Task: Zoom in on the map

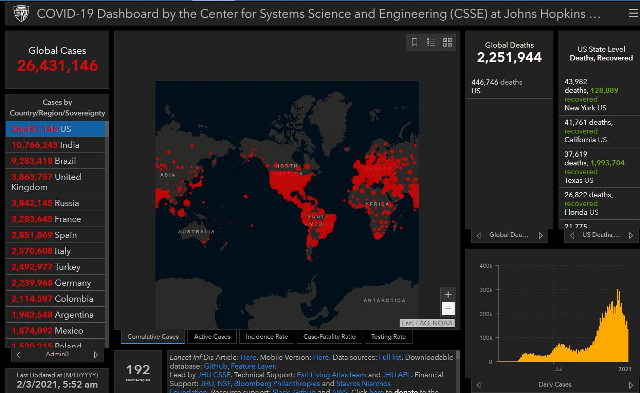Action: [448, 294]
